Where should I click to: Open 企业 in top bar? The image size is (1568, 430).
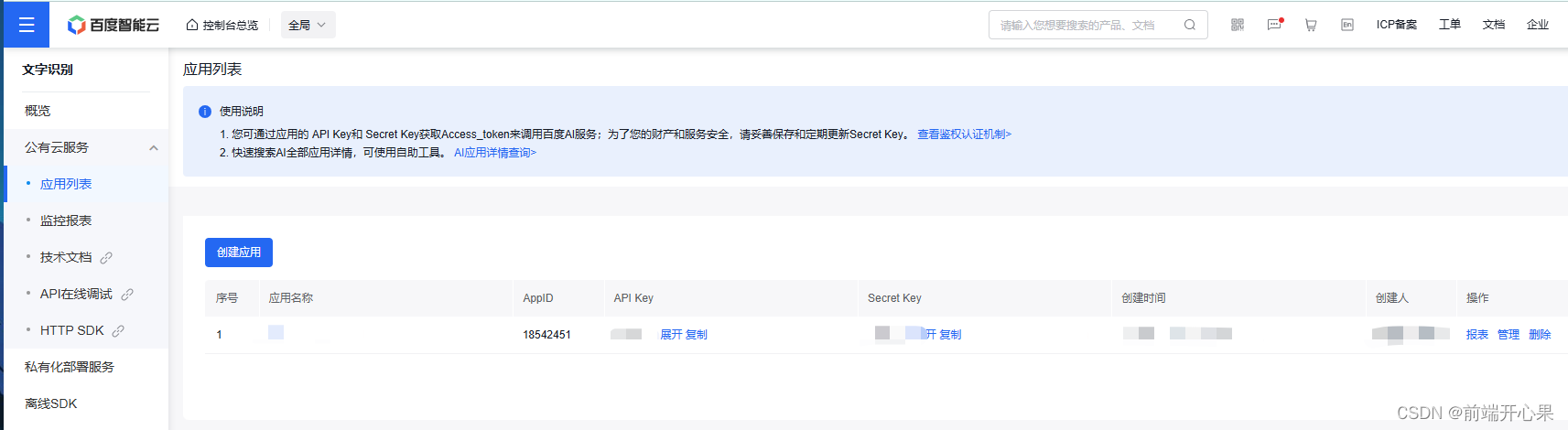pos(1538,25)
